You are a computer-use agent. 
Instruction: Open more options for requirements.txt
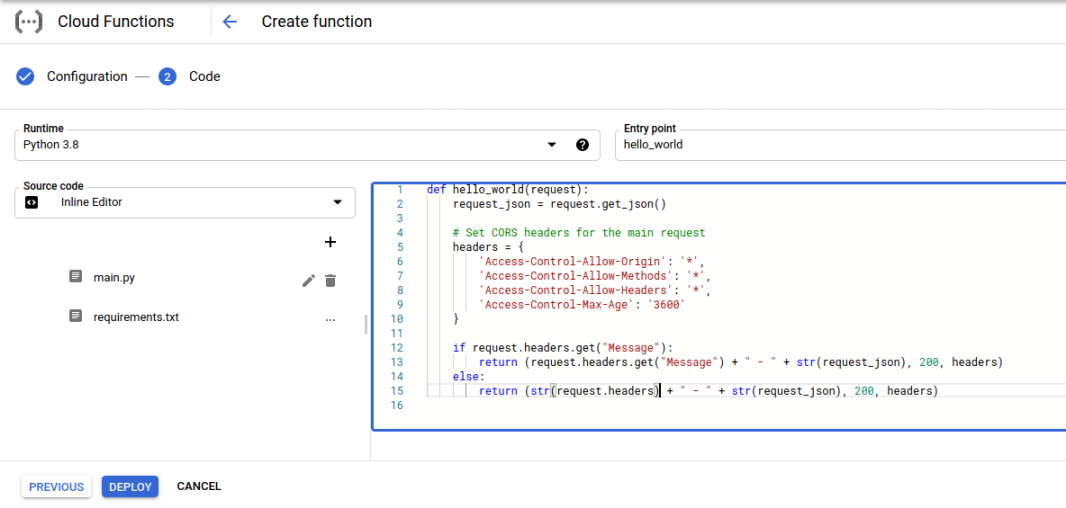[330, 318]
